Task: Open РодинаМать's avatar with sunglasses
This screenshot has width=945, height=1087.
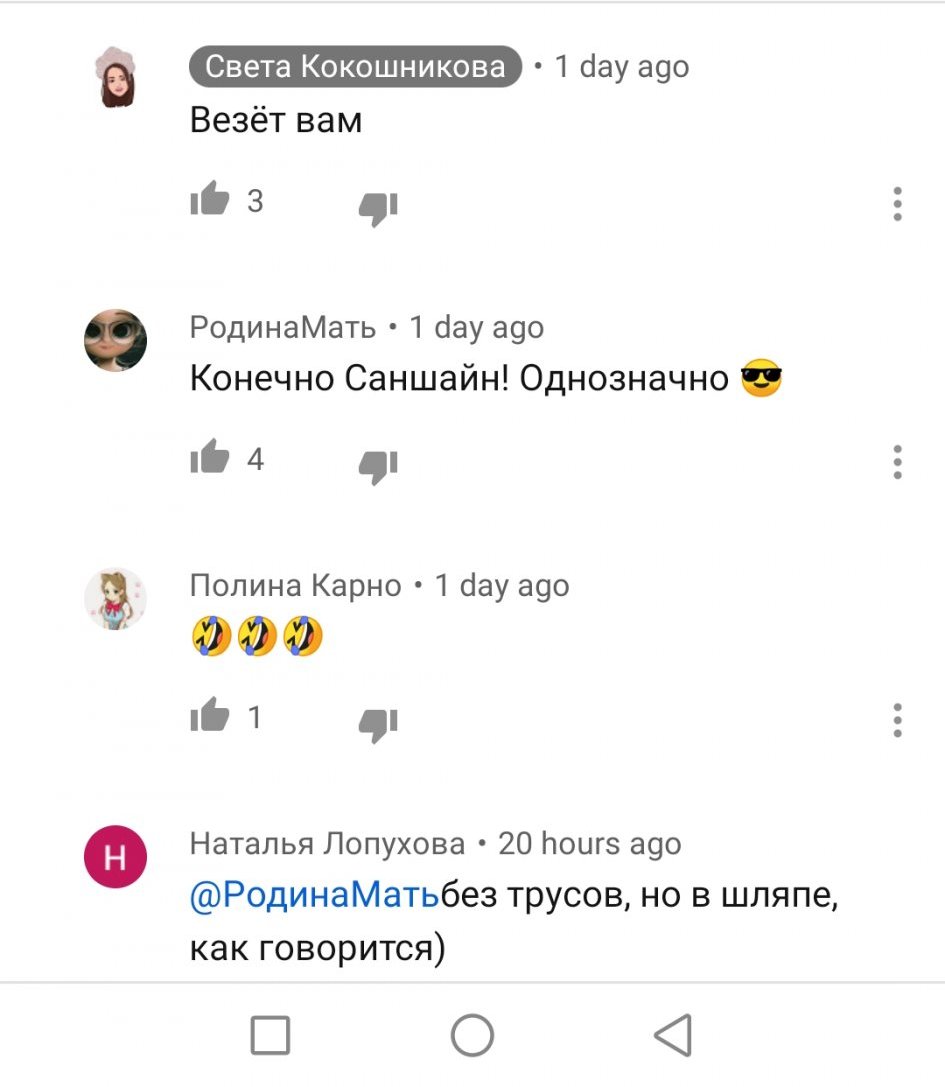Action: [115, 340]
